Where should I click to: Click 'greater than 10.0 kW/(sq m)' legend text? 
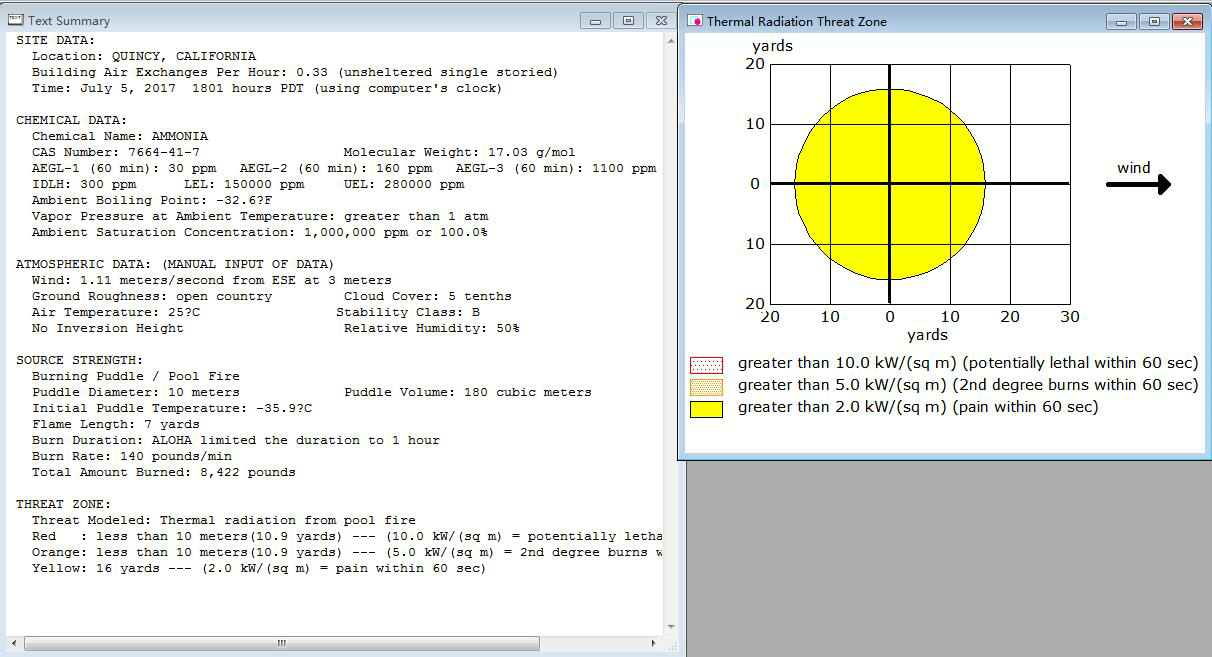(x=968, y=363)
